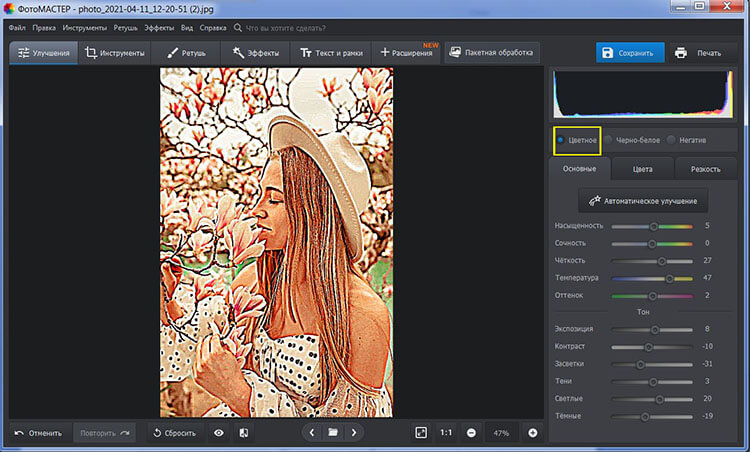Image resolution: width=750 pixels, height=452 pixels.
Task: Open the Резкость tab
Action: tap(706, 169)
